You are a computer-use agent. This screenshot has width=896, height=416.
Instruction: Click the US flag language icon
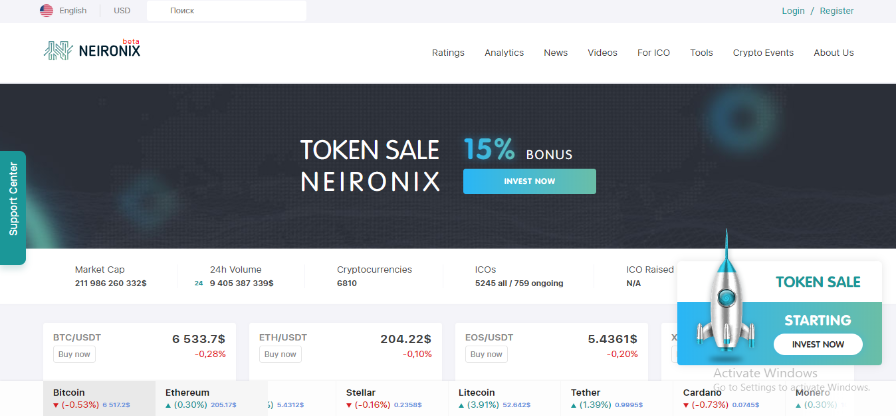[46, 10]
